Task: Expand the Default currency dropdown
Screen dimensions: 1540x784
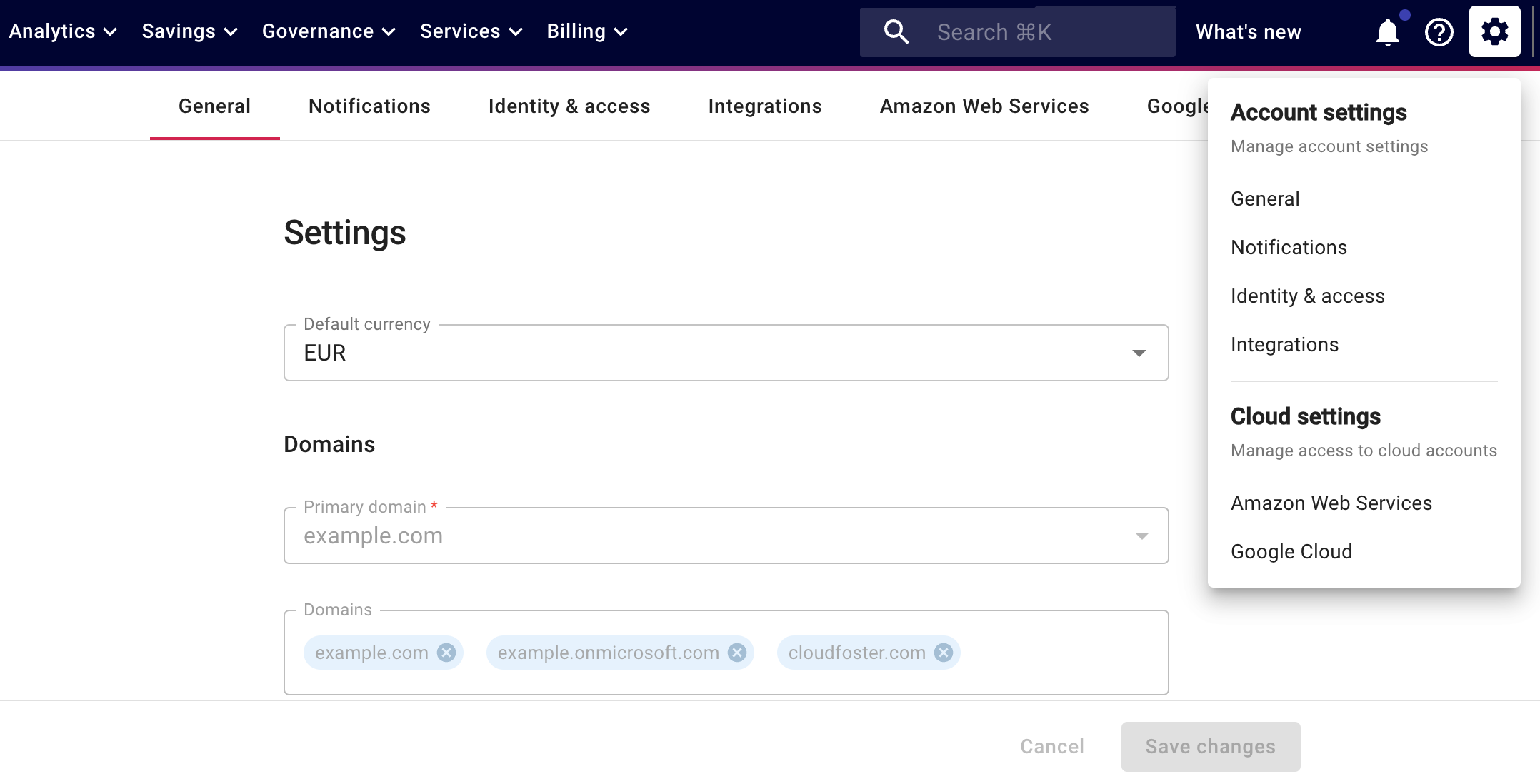Action: point(1139,352)
